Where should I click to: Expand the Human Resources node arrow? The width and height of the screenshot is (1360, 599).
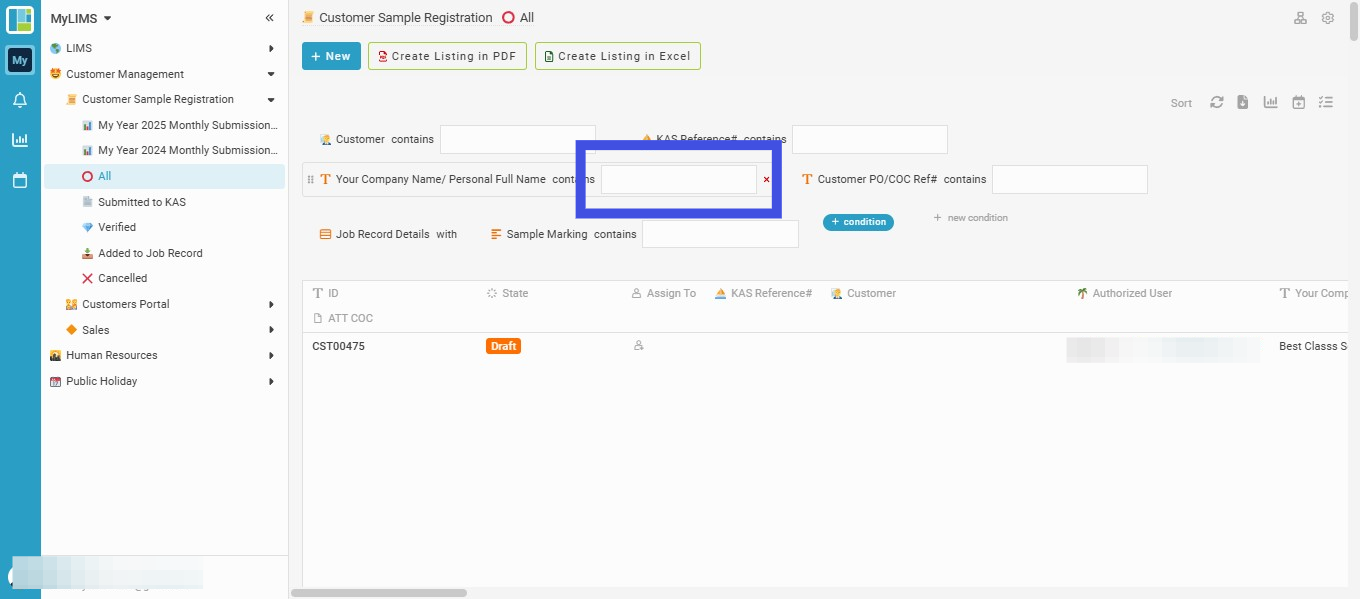271,355
